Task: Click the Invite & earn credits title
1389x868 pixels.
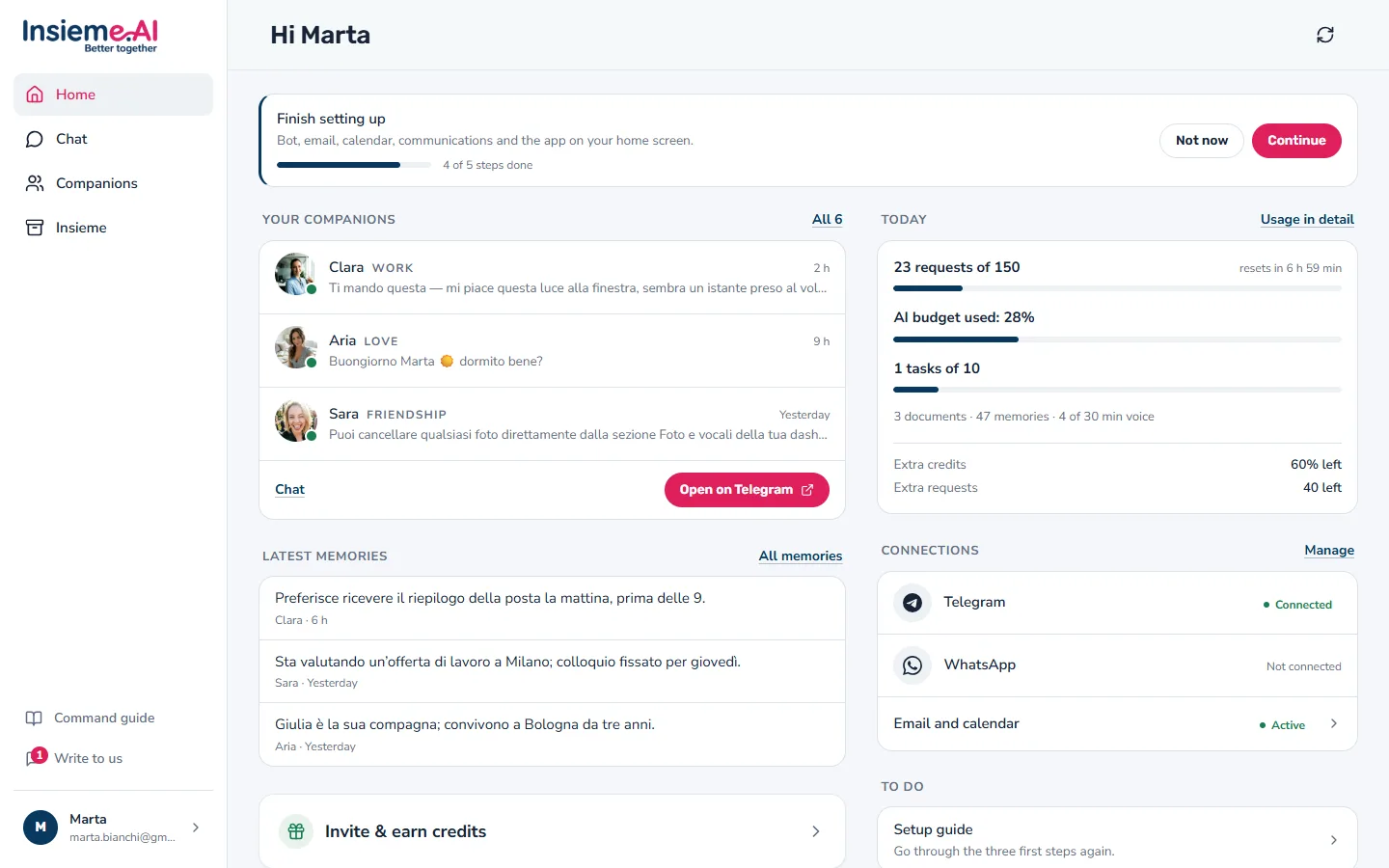Action: [x=405, y=831]
